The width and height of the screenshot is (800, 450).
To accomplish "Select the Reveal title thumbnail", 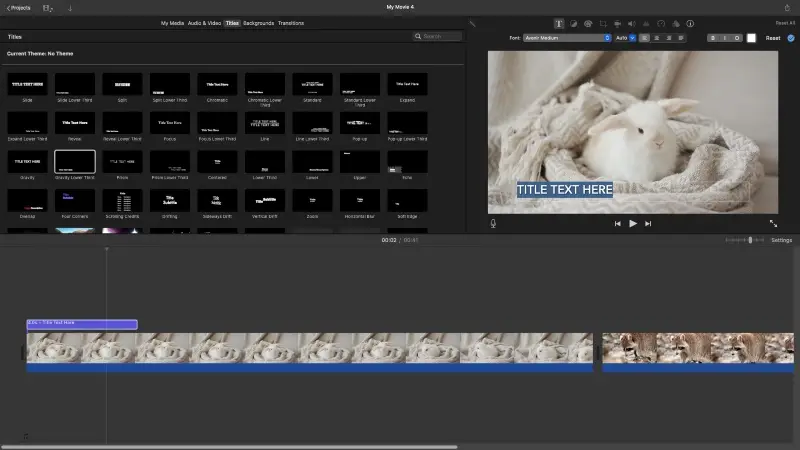I will pos(75,123).
